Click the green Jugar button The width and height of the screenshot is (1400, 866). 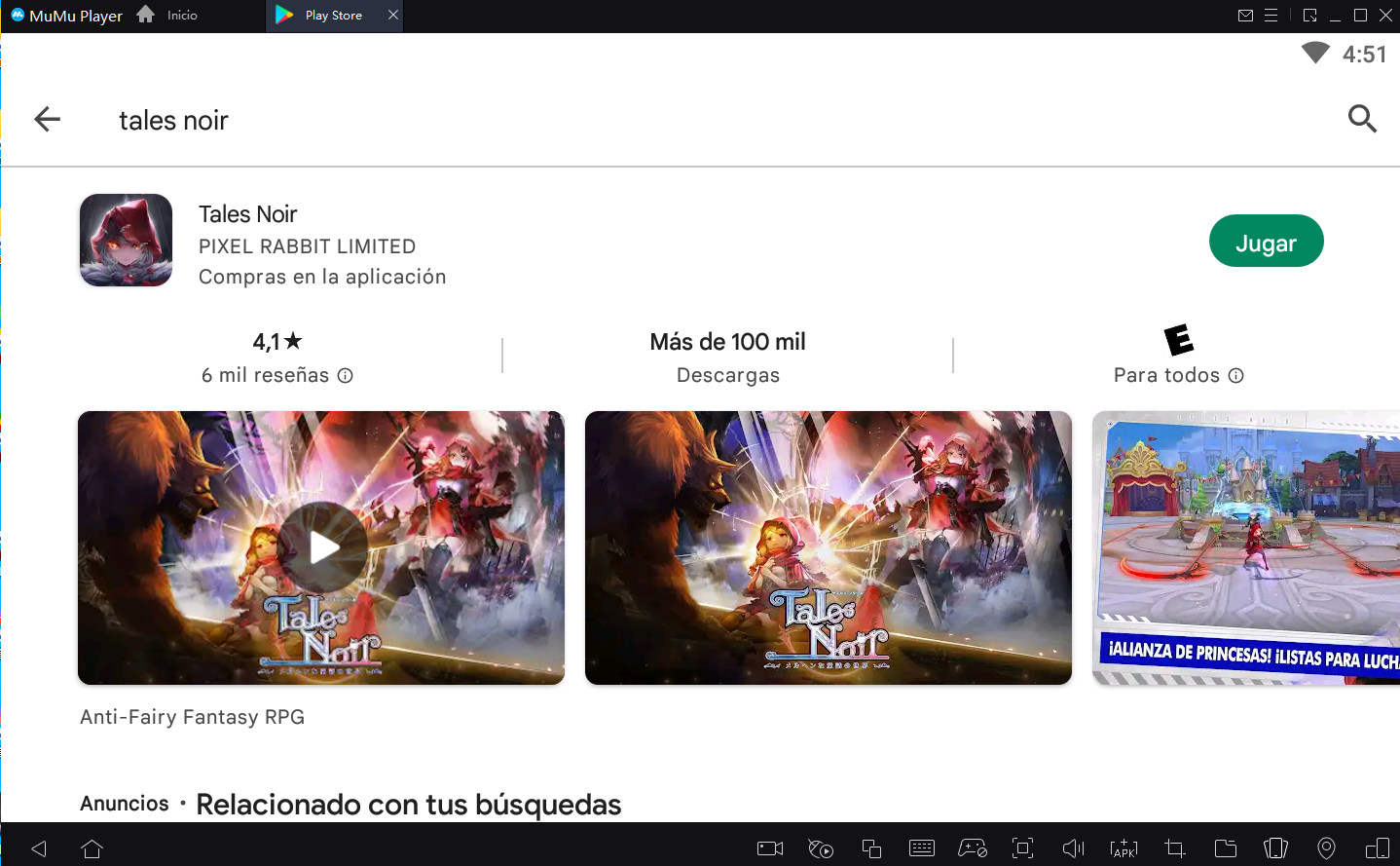(x=1266, y=242)
